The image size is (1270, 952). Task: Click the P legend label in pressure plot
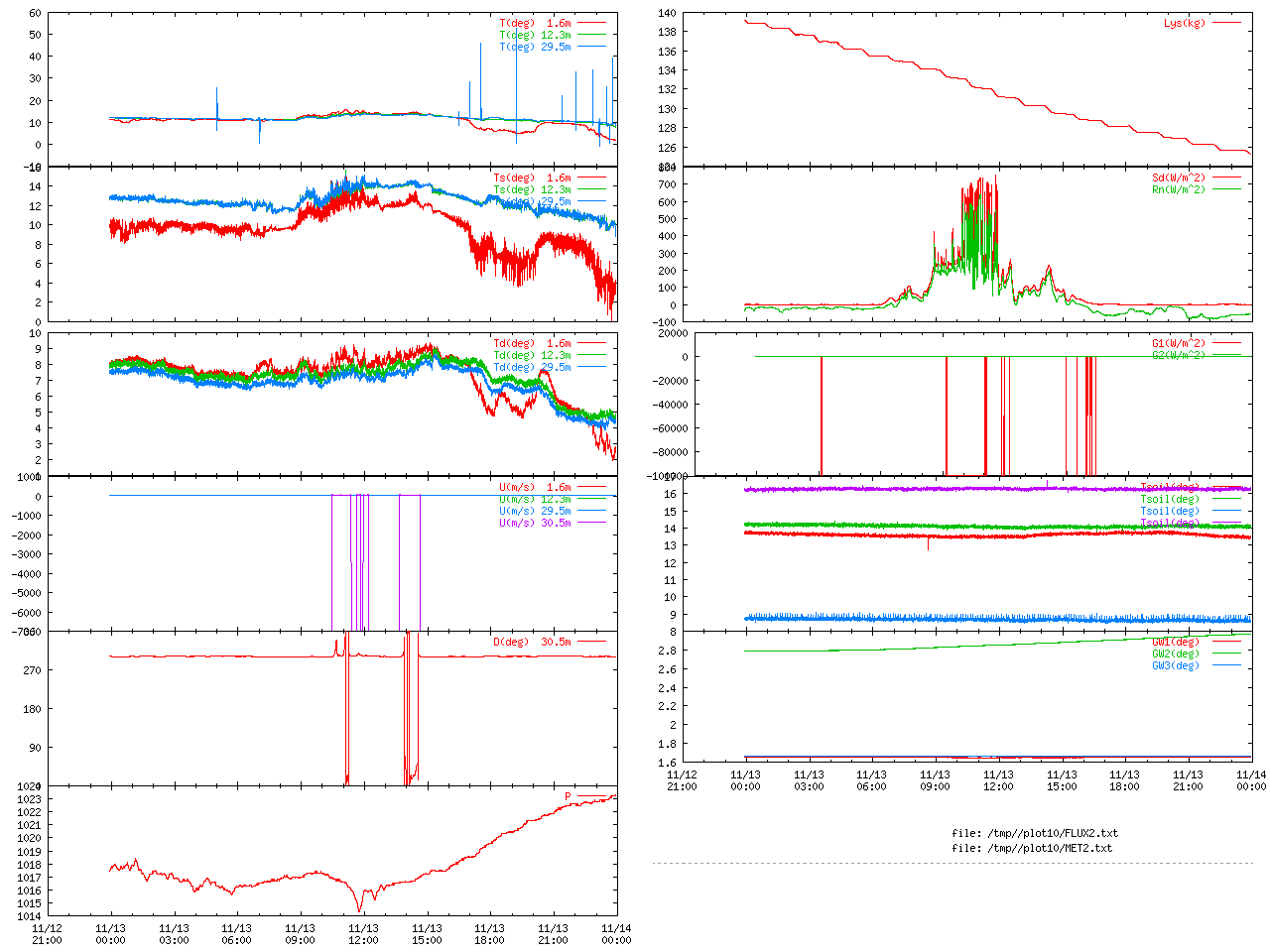569,796
